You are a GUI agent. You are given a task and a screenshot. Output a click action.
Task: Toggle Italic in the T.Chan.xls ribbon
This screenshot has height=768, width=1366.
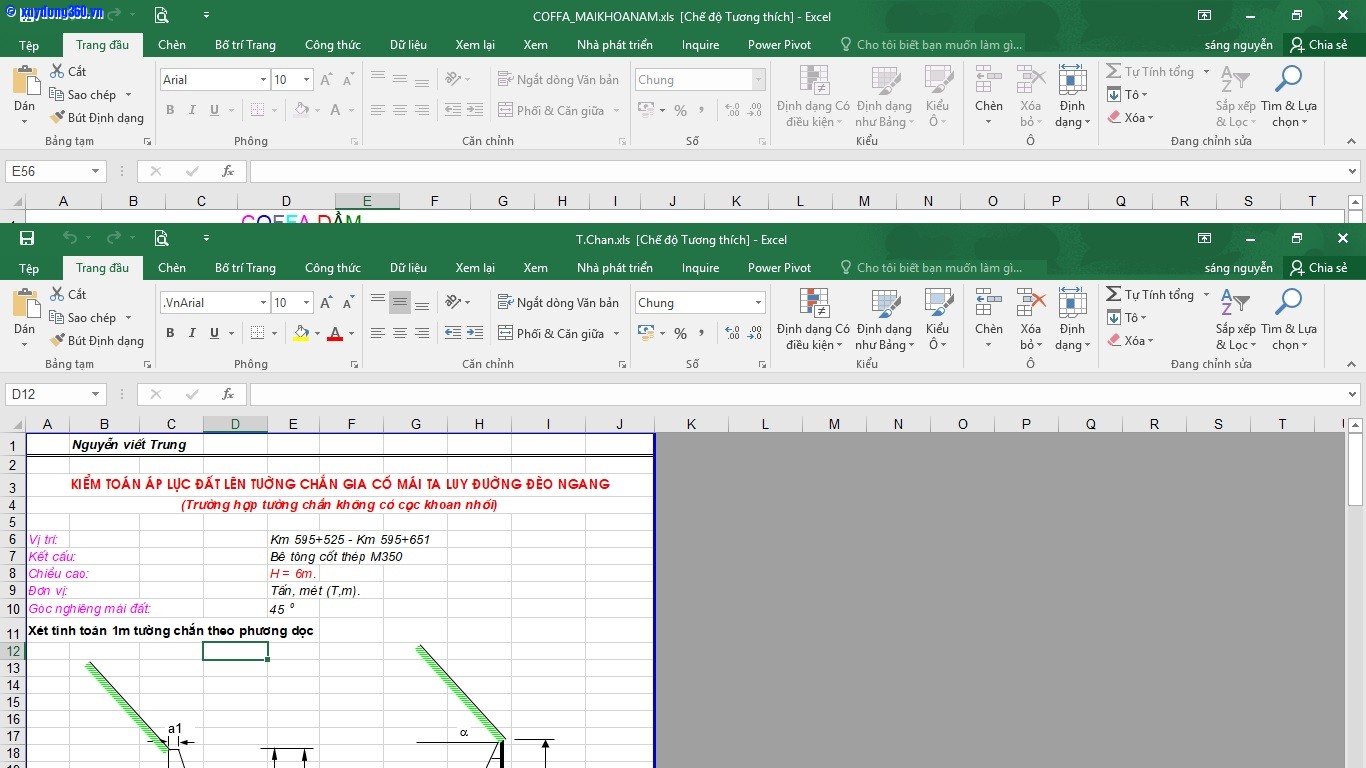[x=191, y=333]
